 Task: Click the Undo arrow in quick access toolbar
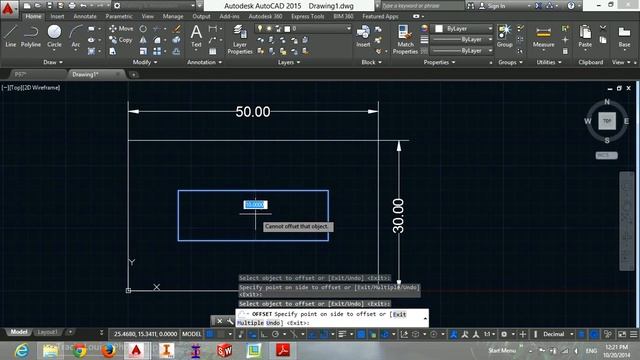(83, 6)
